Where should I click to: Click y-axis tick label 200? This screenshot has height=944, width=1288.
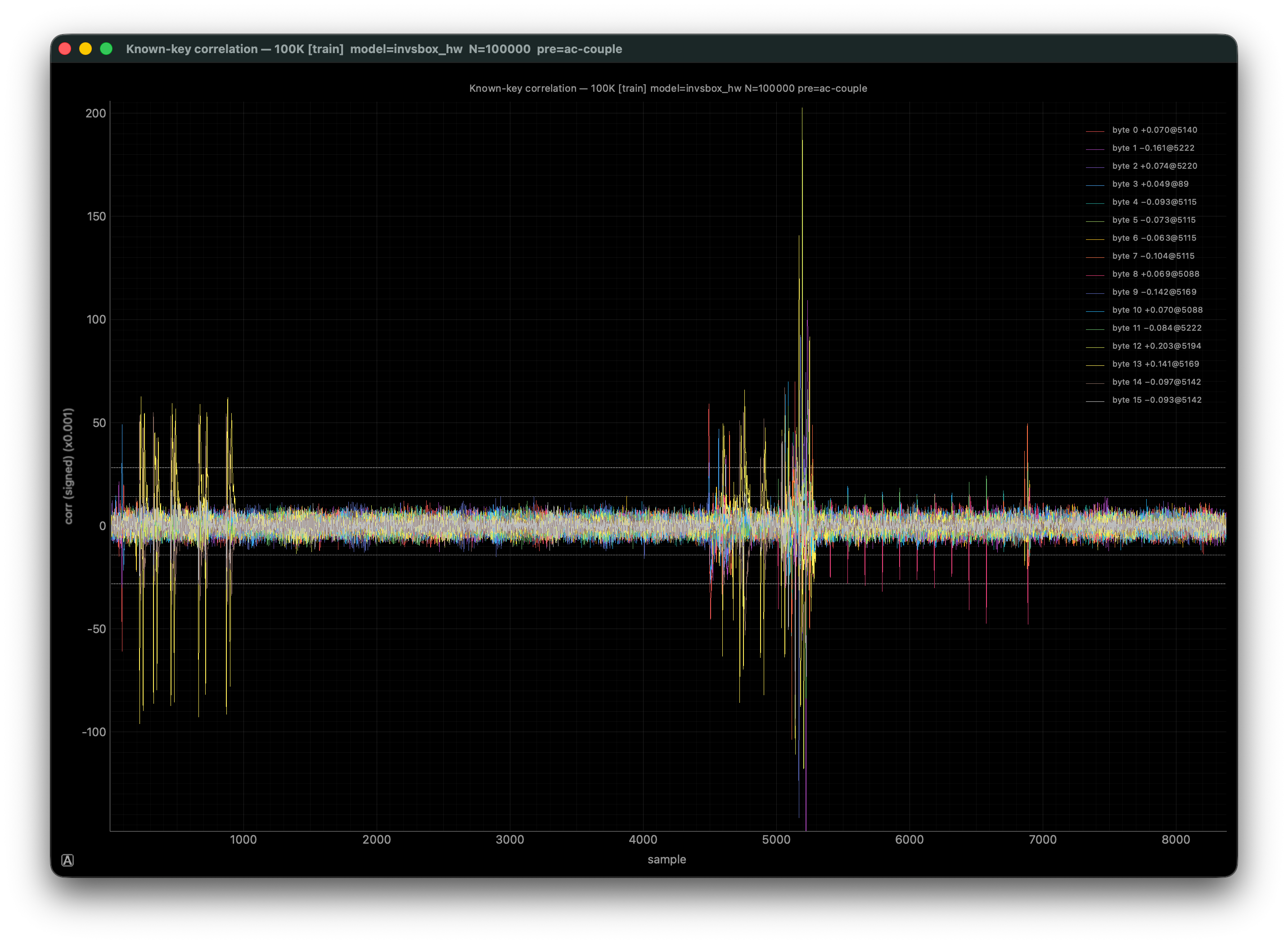96,114
